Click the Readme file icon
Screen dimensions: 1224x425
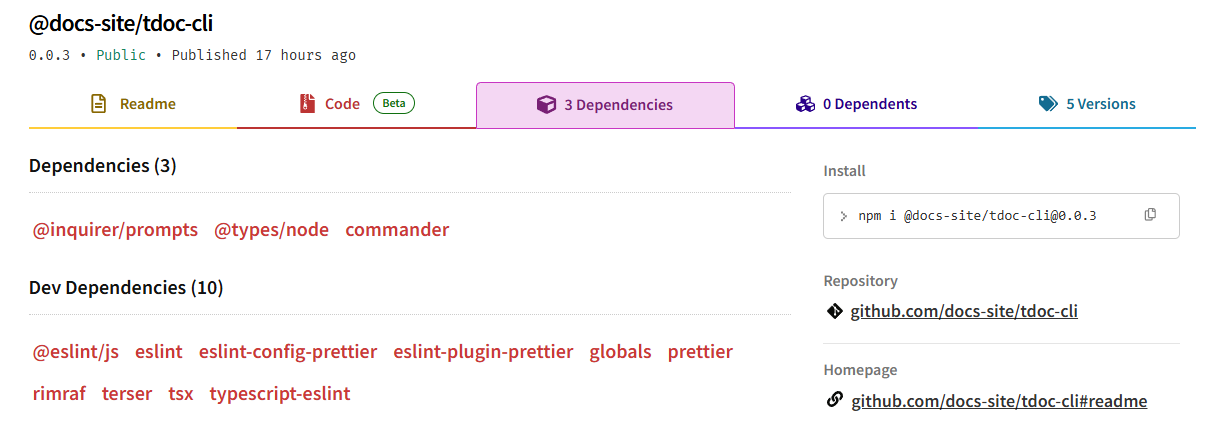98,104
